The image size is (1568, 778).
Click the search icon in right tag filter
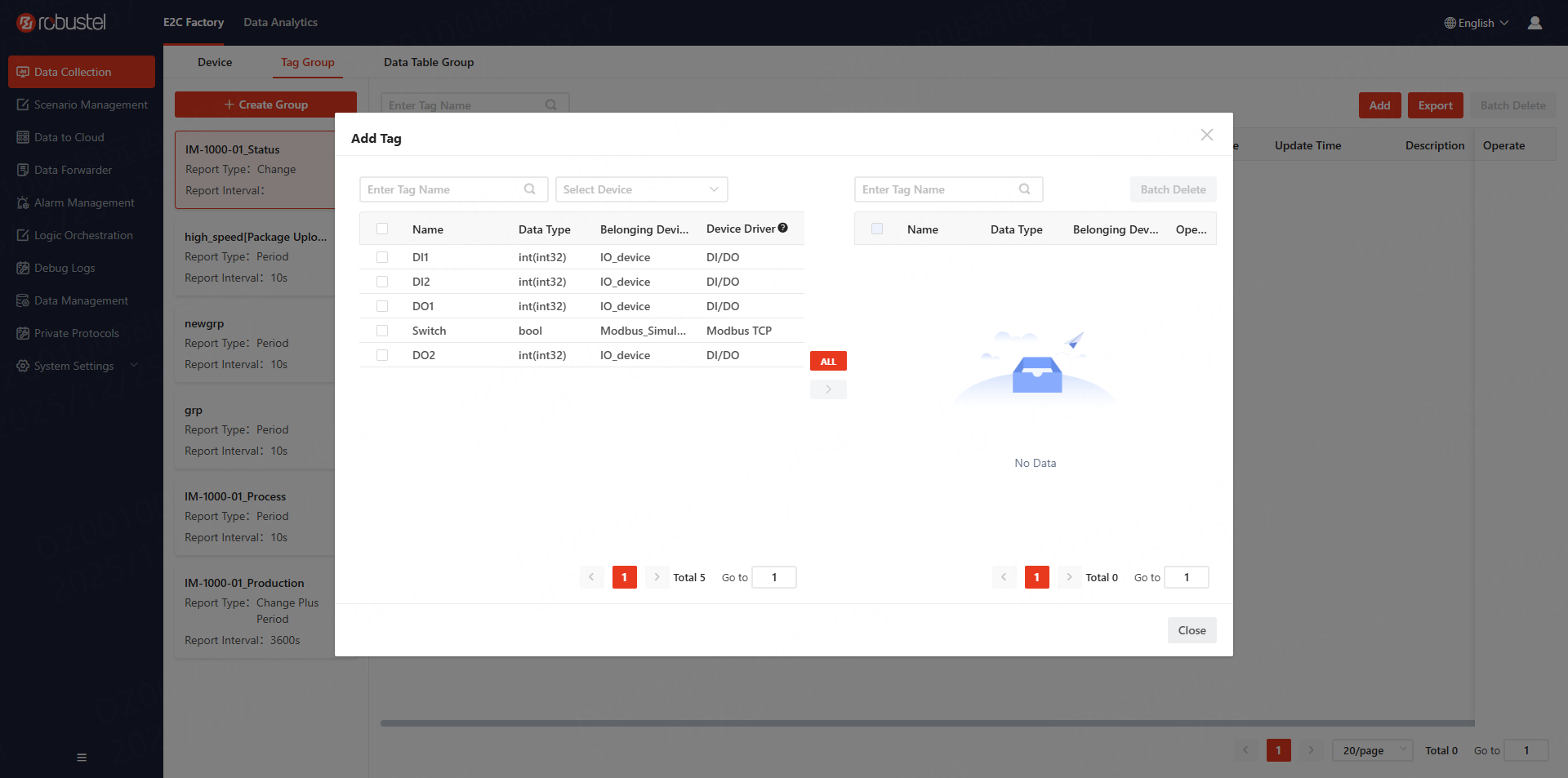[1025, 189]
